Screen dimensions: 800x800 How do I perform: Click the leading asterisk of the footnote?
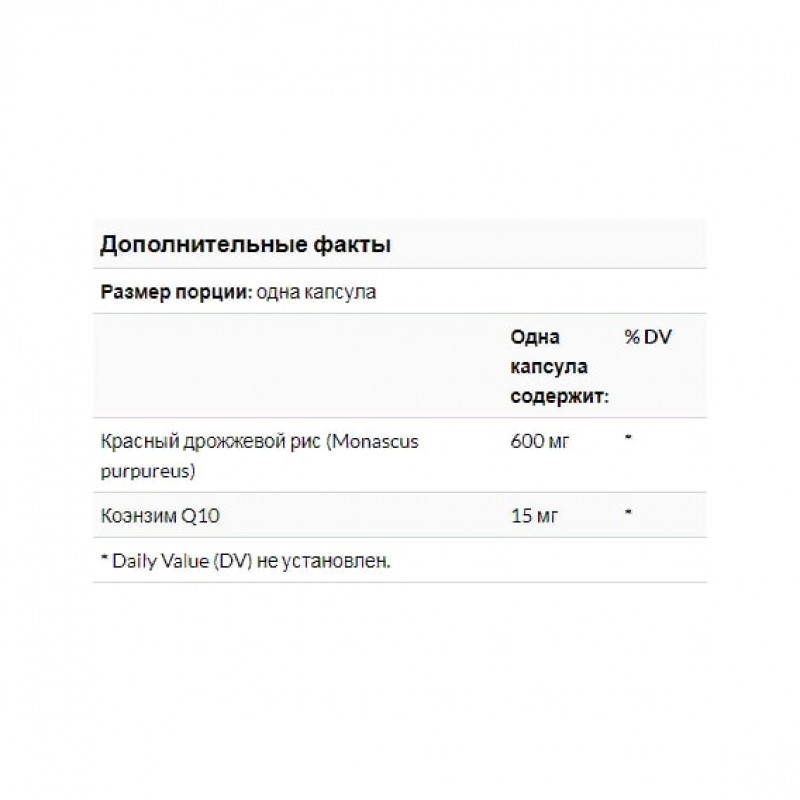coord(104,560)
